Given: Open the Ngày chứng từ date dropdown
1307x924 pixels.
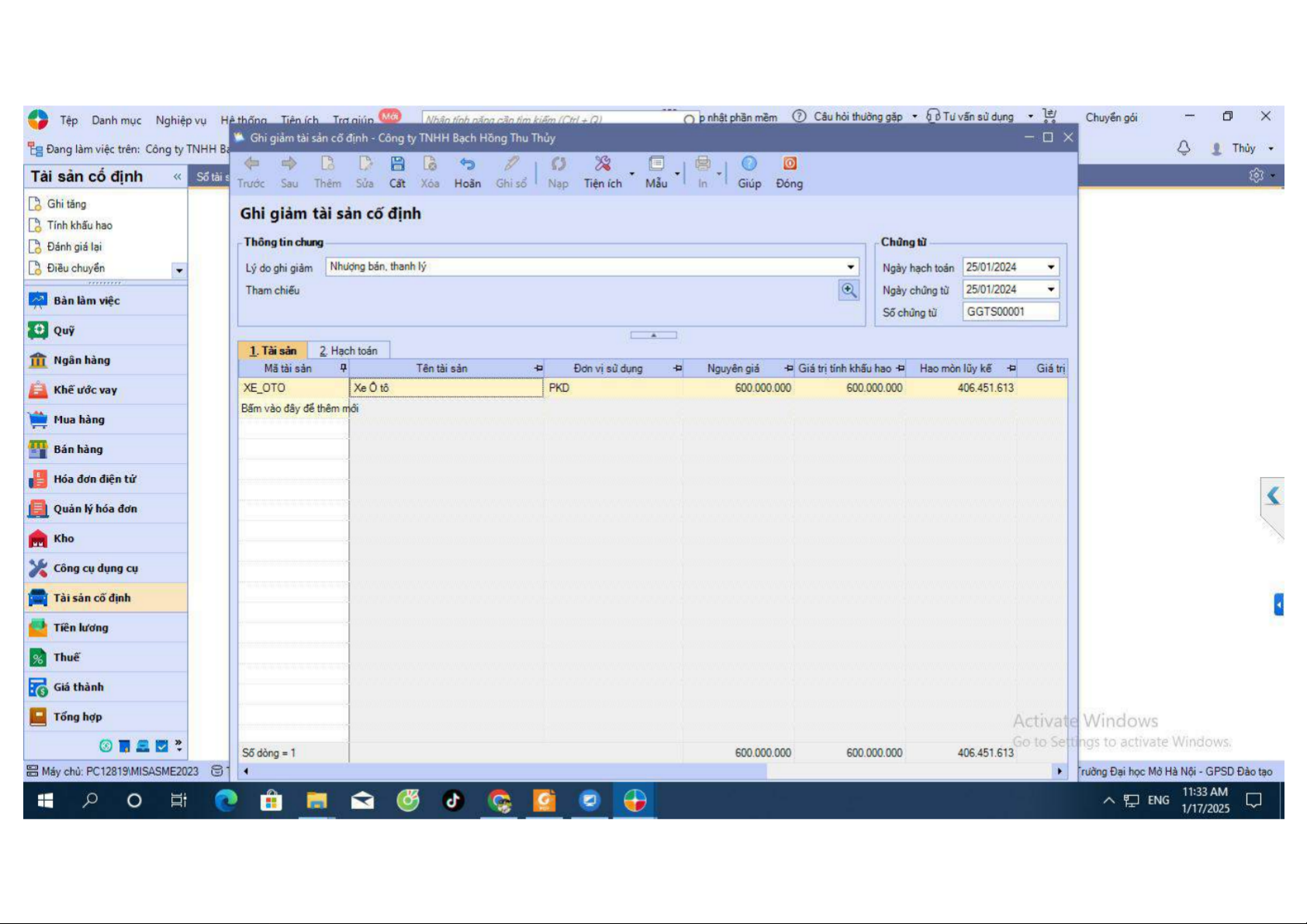Looking at the screenshot, I should (1050, 289).
